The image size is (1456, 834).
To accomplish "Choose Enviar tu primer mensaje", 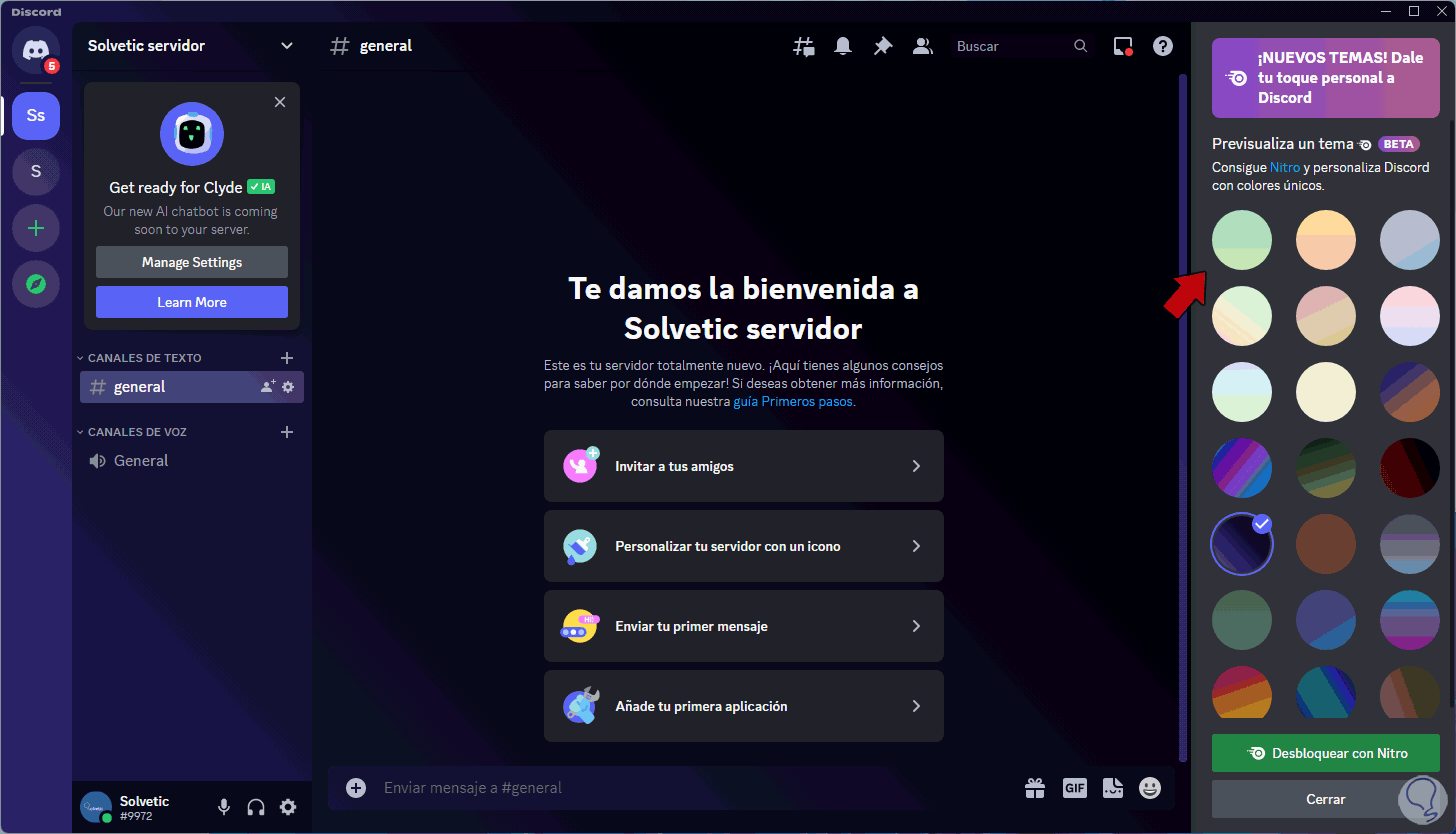I will [744, 626].
